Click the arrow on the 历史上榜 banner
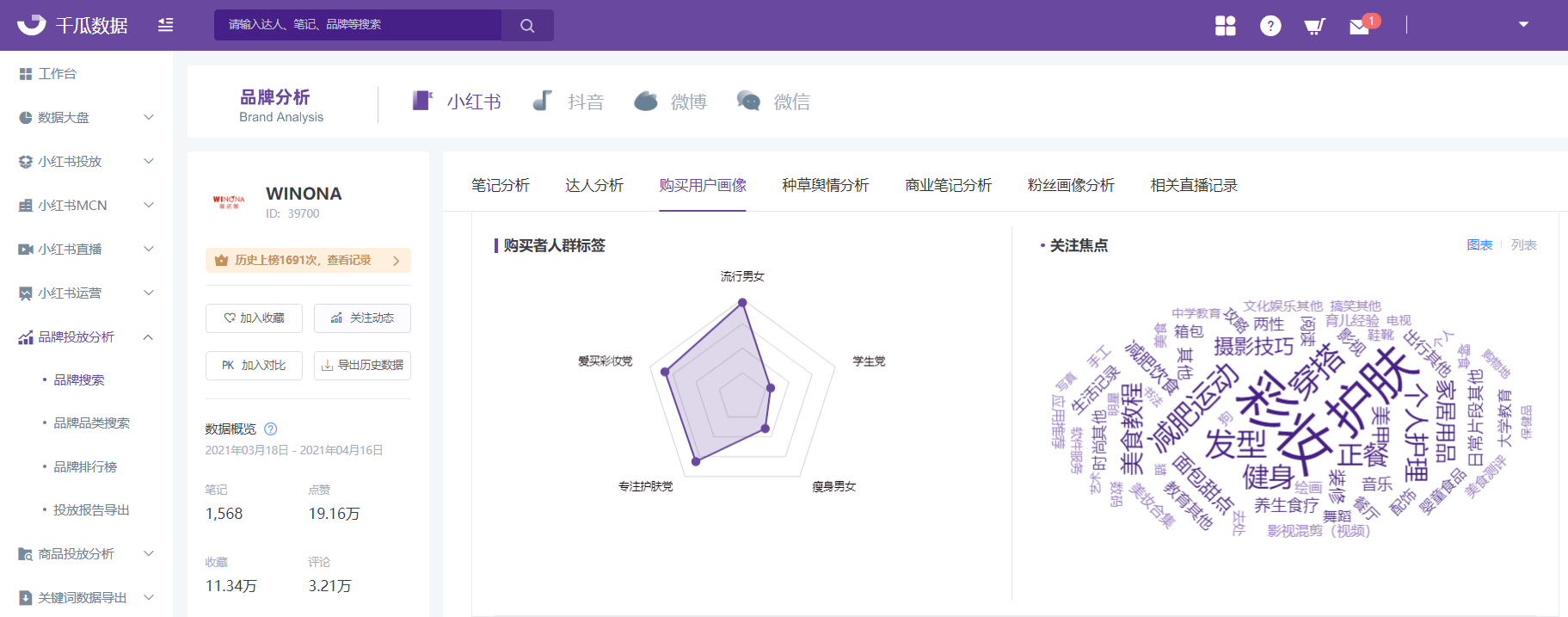1568x617 pixels. tap(397, 261)
